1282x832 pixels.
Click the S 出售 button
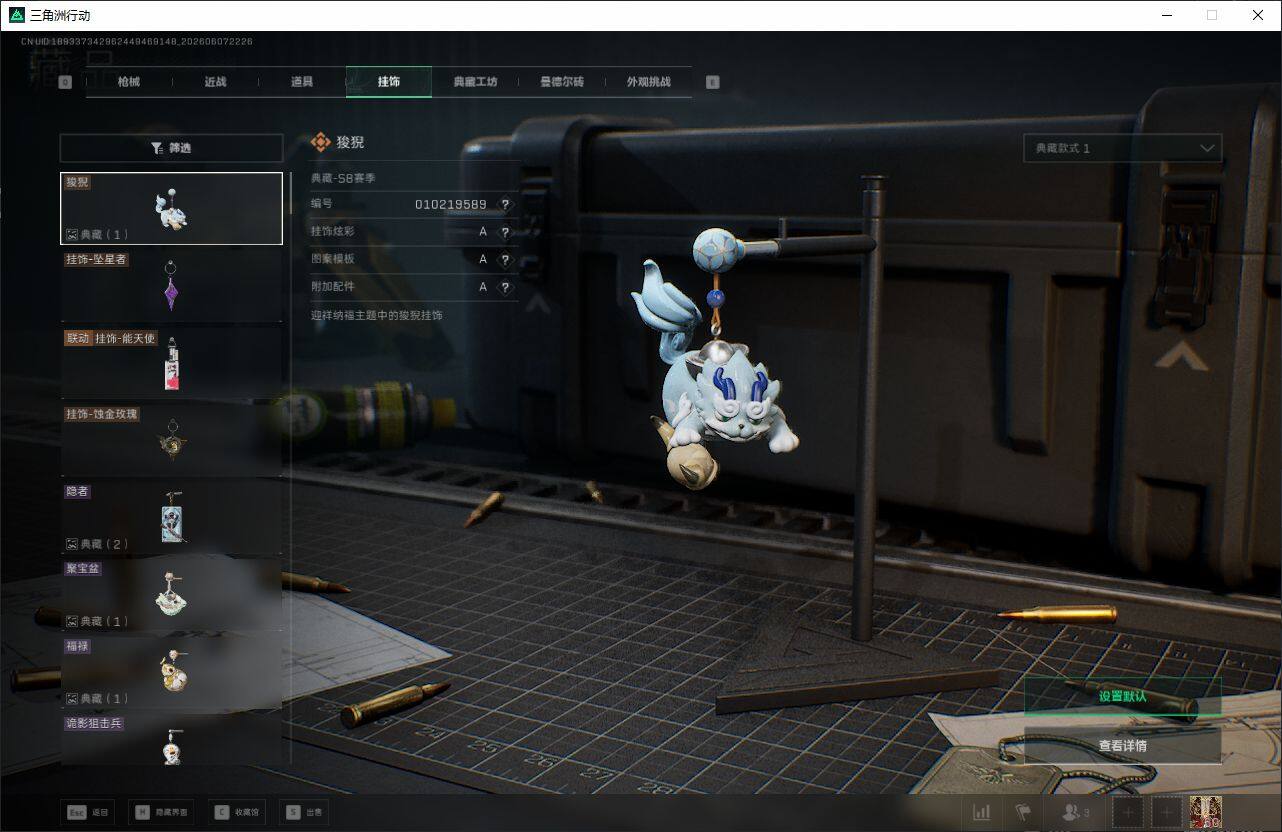point(304,813)
